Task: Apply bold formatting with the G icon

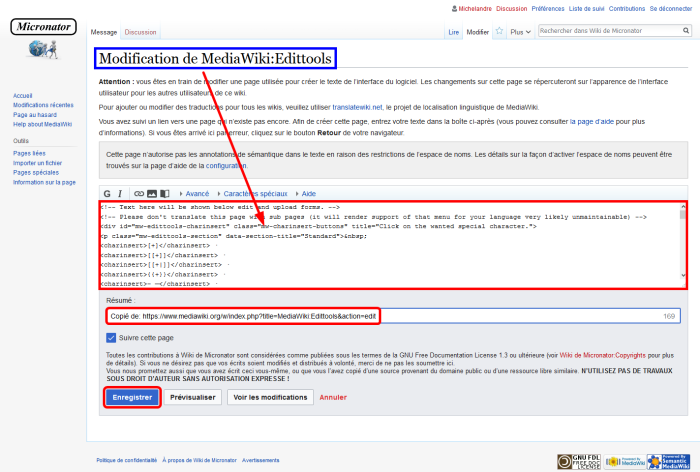Action: point(107,194)
